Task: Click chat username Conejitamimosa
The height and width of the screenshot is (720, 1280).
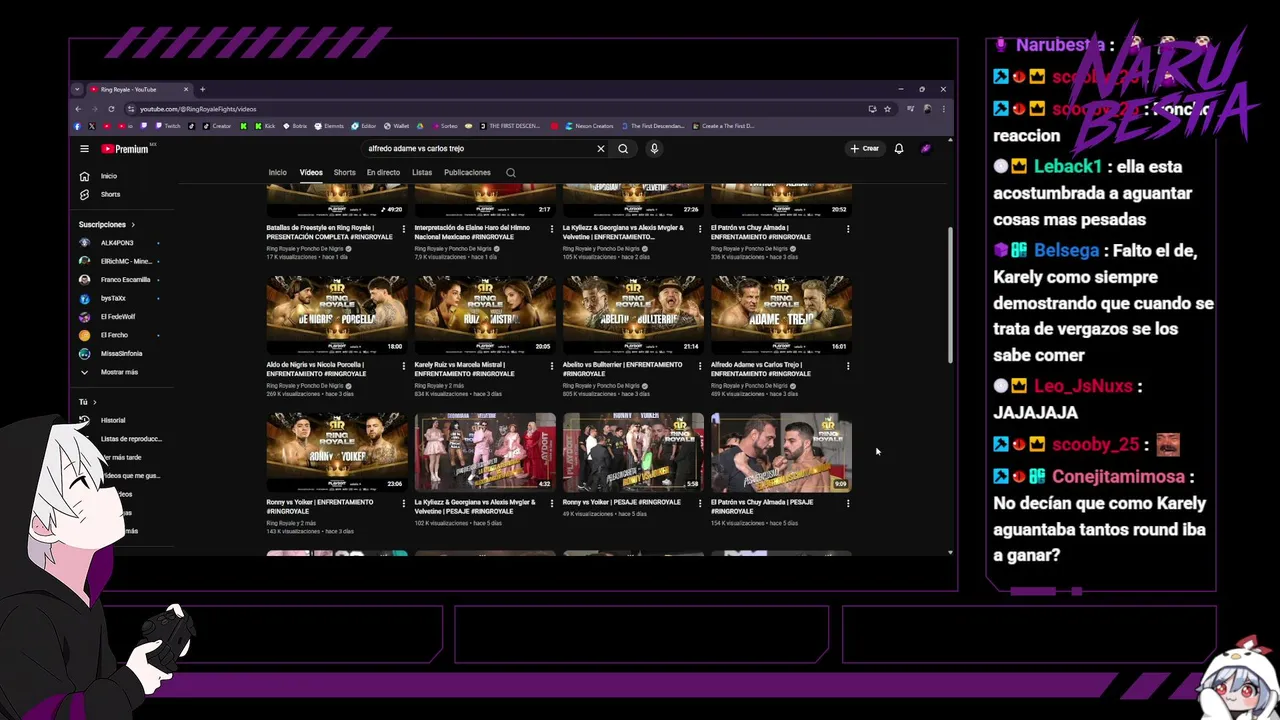Action: tap(1118, 477)
